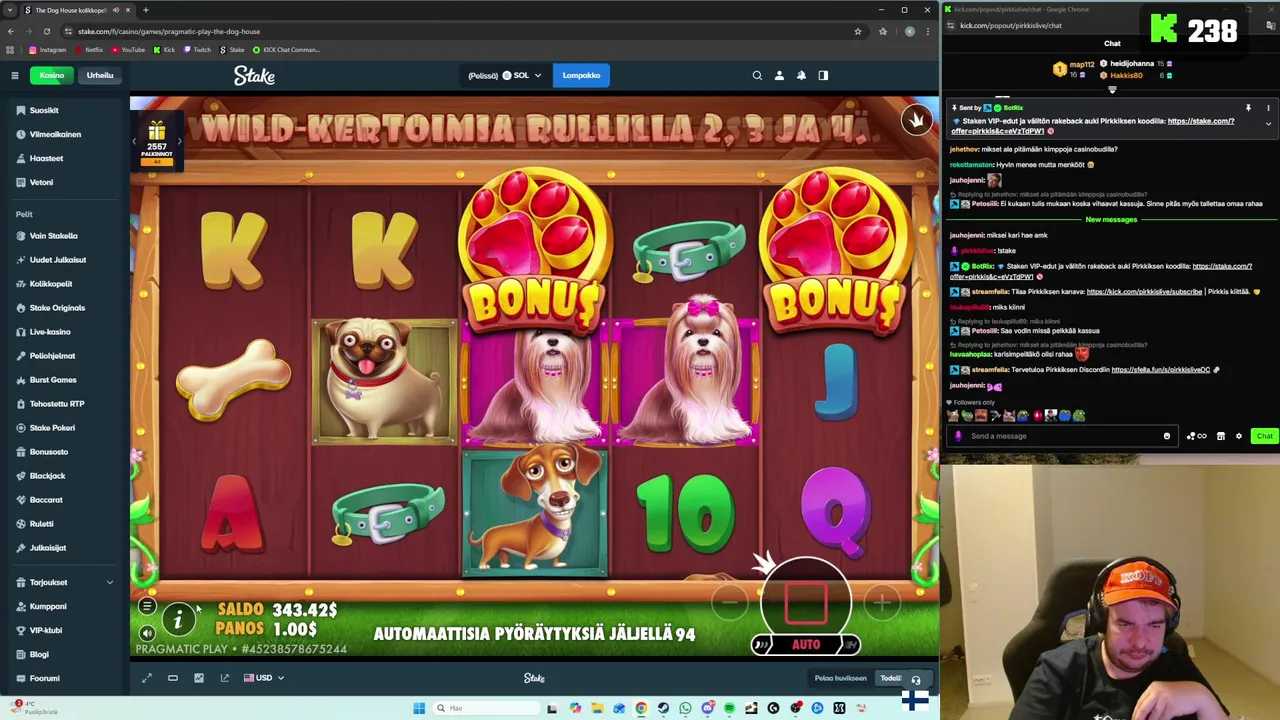
Task: Enter fullscreen mode for the game
Action: click(x=147, y=678)
